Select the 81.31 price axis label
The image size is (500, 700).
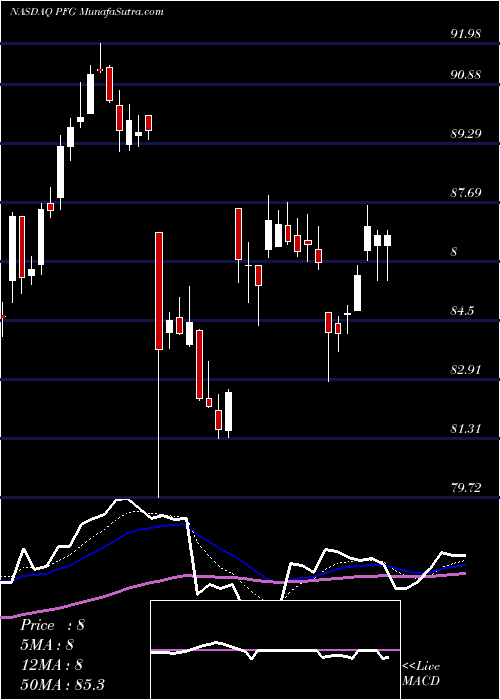[466, 429]
